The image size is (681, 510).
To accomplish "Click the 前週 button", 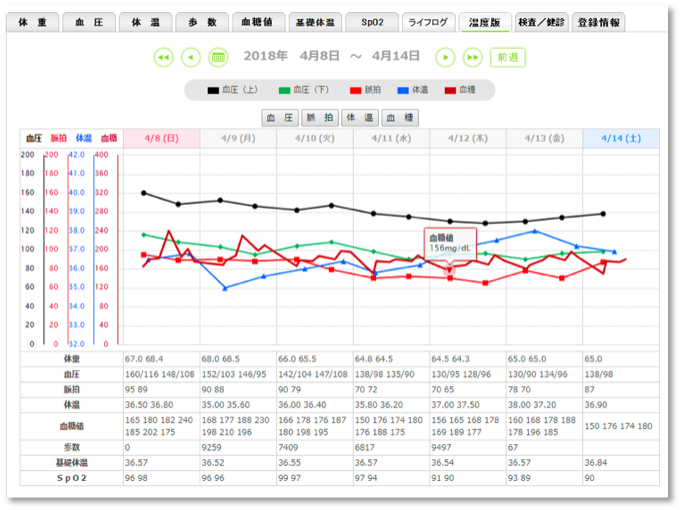I will [508, 57].
